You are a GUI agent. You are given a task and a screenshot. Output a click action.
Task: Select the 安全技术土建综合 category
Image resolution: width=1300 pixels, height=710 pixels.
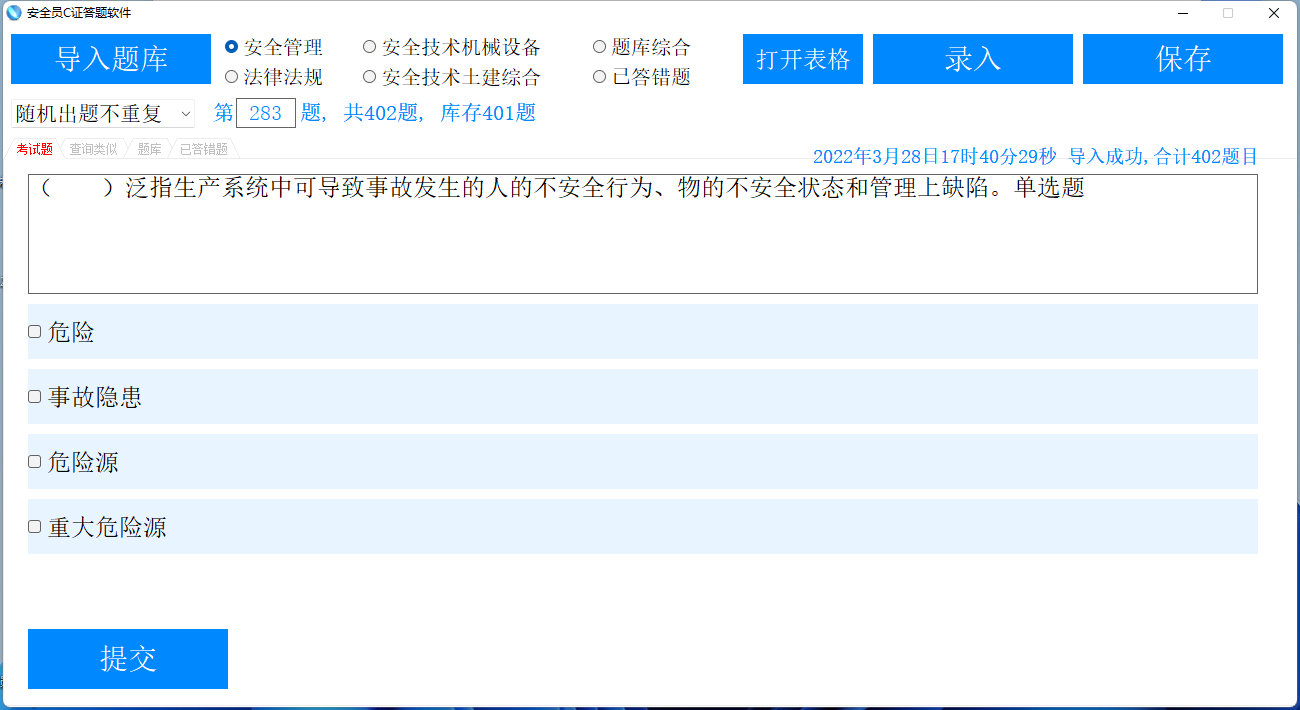tap(370, 76)
